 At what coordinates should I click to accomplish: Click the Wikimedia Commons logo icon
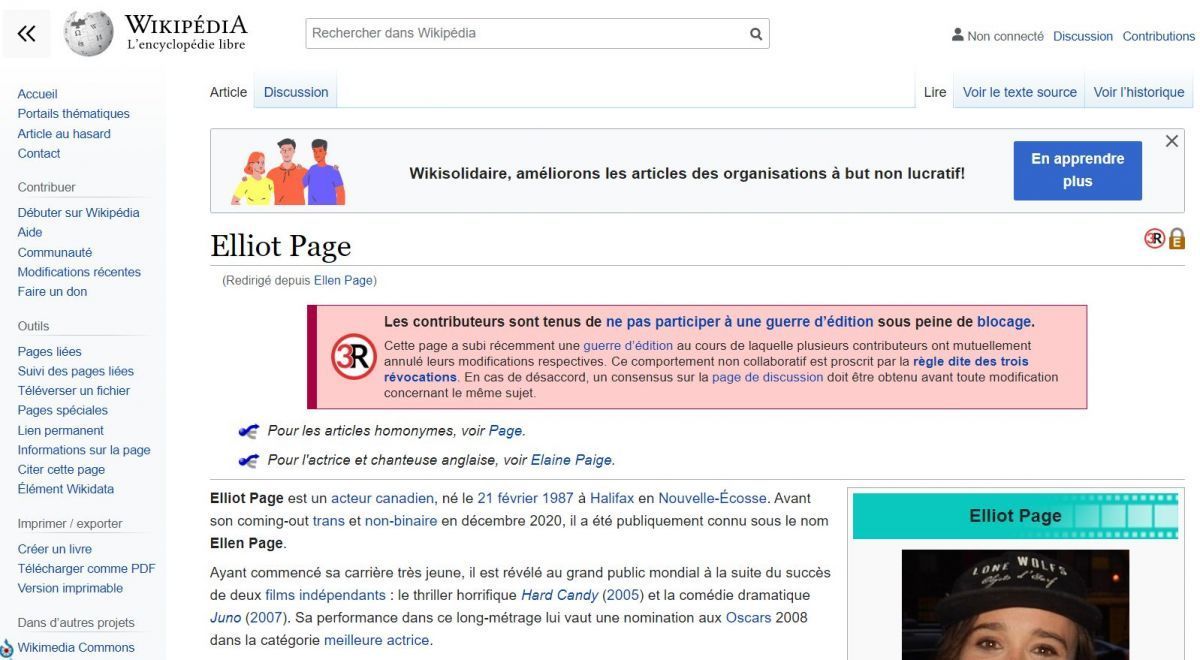(8, 647)
